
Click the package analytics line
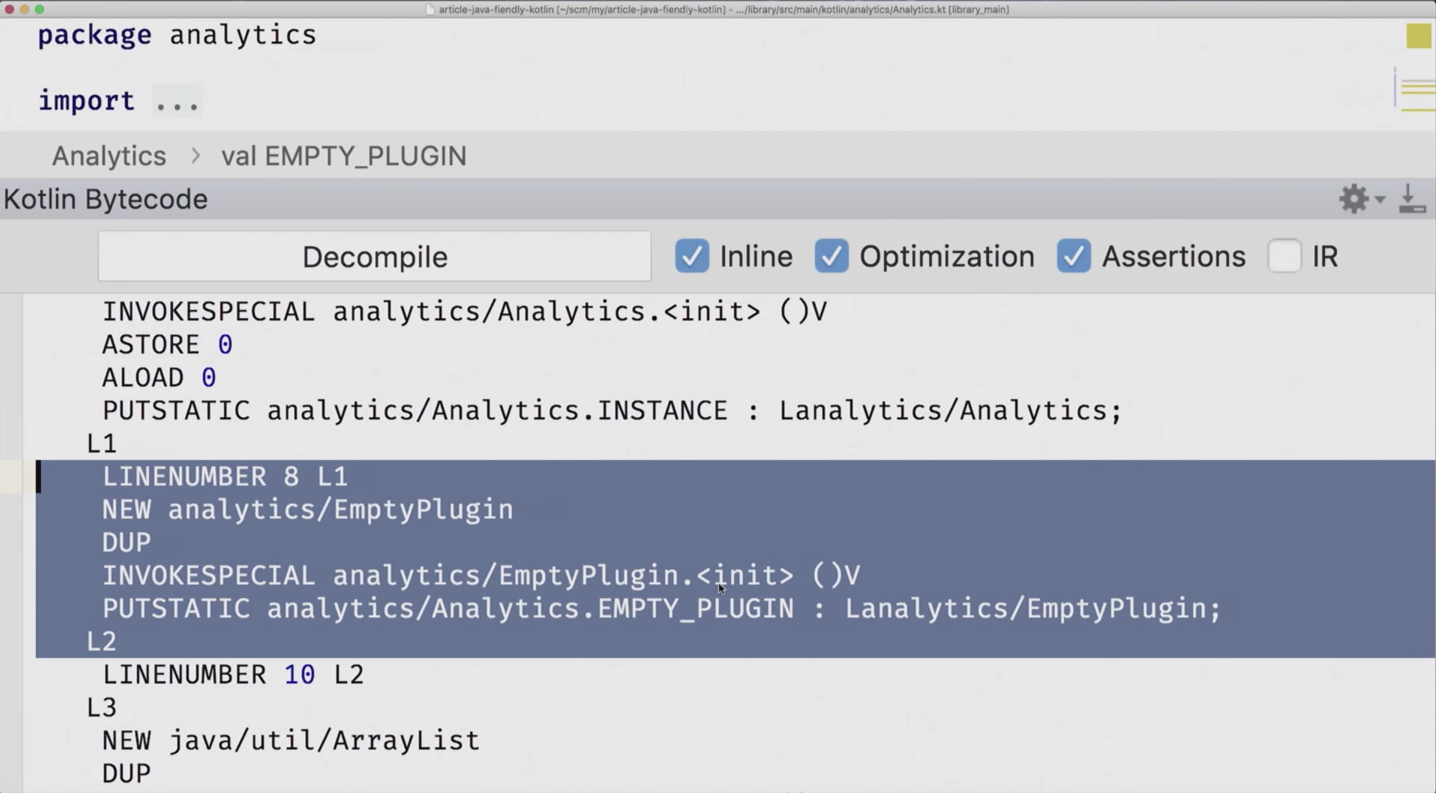(x=177, y=35)
